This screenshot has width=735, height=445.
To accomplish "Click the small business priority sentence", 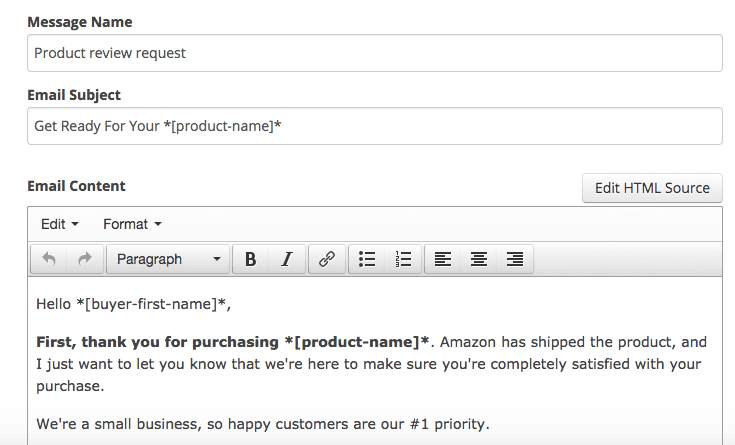I will point(262,424).
